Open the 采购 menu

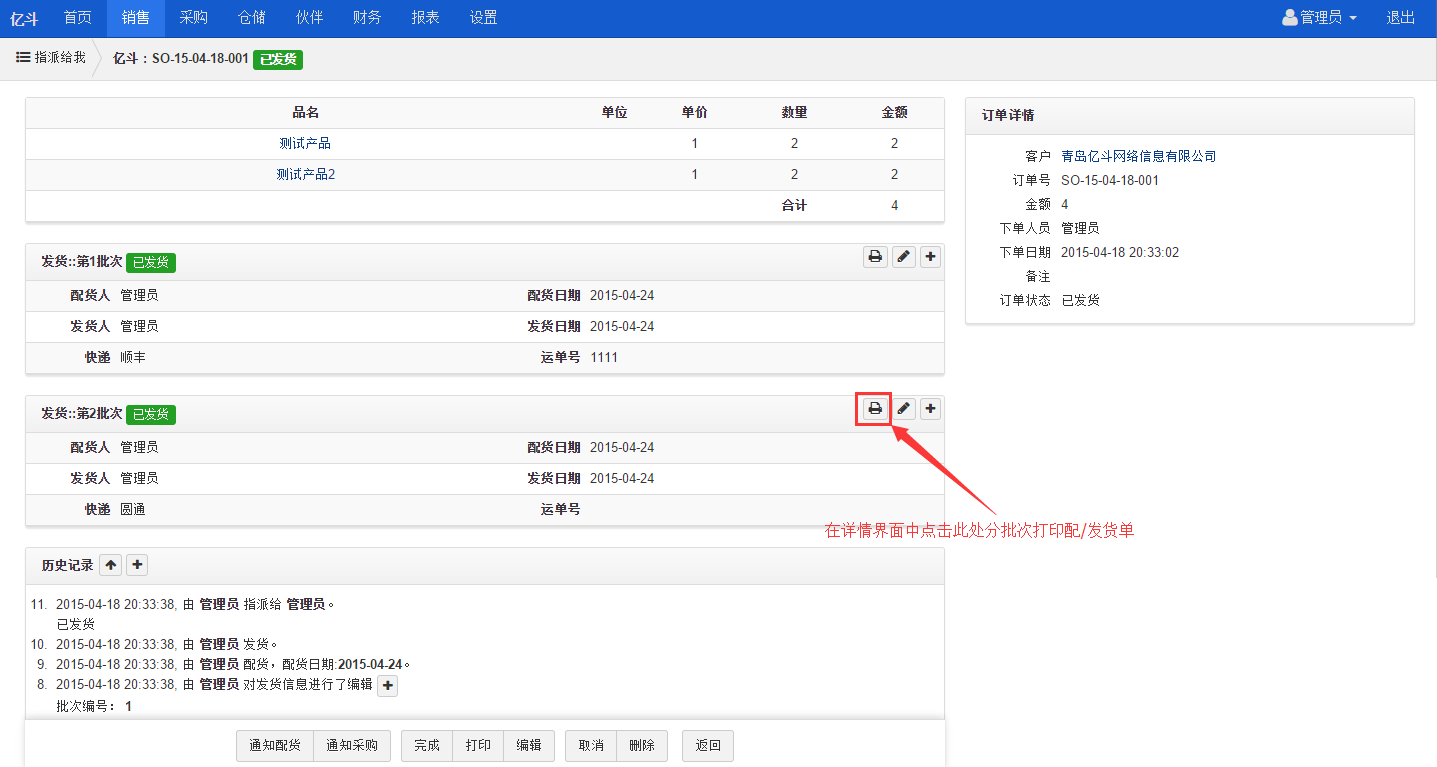[x=194, y=18]
